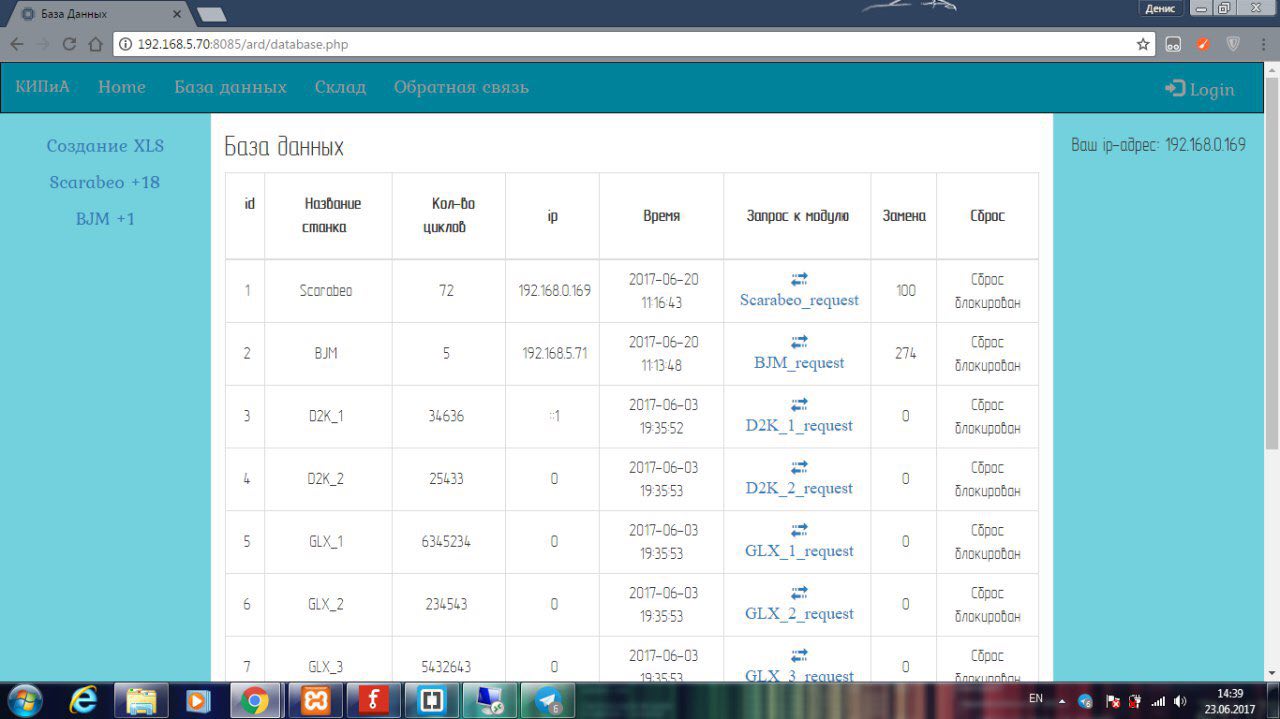Open a new browser tab
1280x719 pixels.
click(211, 14)
